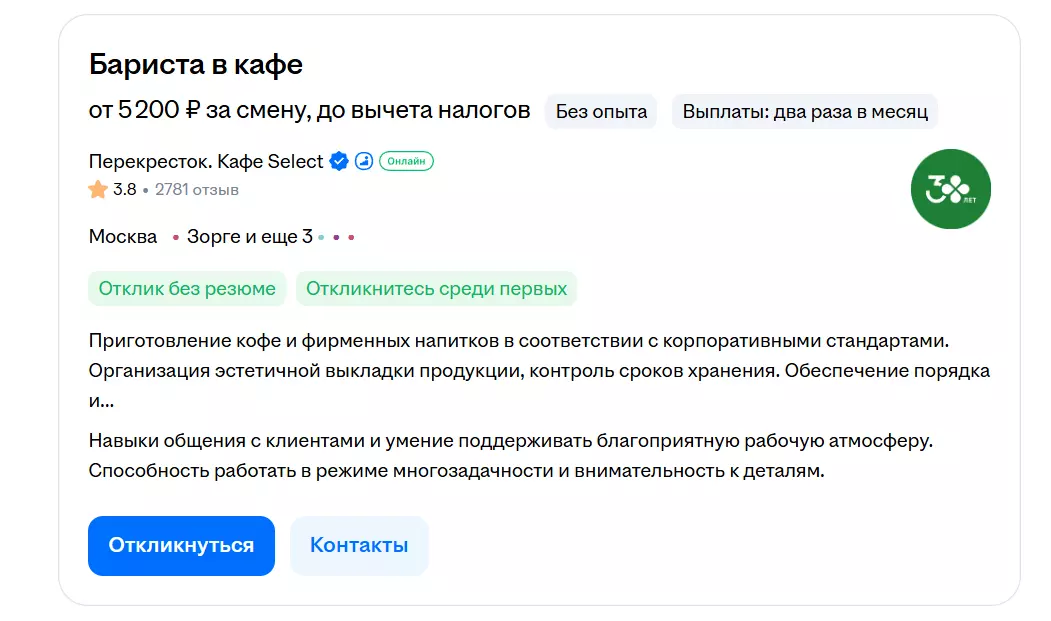Expand the Зорге и еще 3 stations
This screenshot has height=621, width=1051.
(249, 237)
